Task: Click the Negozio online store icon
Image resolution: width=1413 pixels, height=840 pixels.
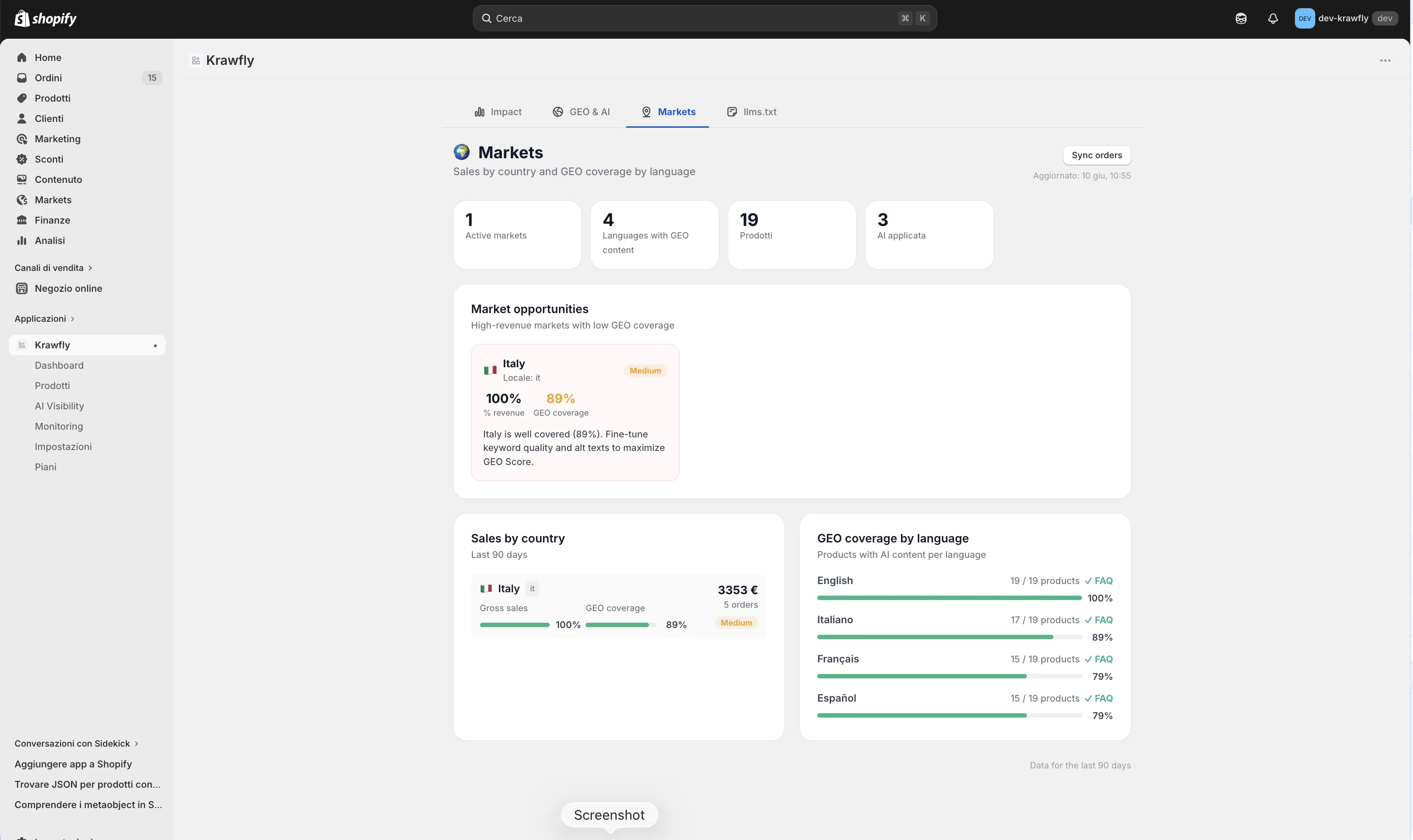Action: [x=21, y=288]
